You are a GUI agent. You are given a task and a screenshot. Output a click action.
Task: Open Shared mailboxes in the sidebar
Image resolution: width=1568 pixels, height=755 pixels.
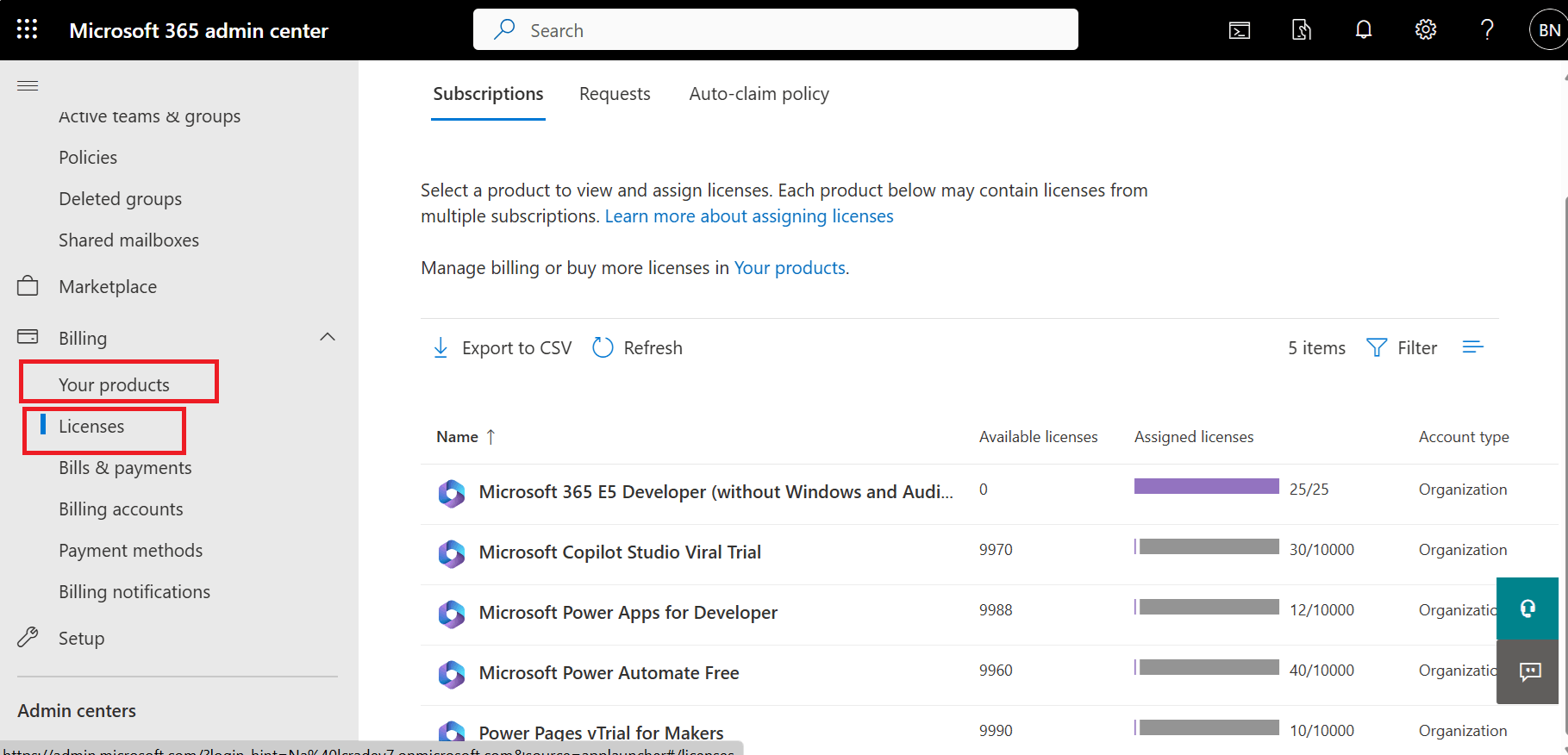[x=128, y=240]
